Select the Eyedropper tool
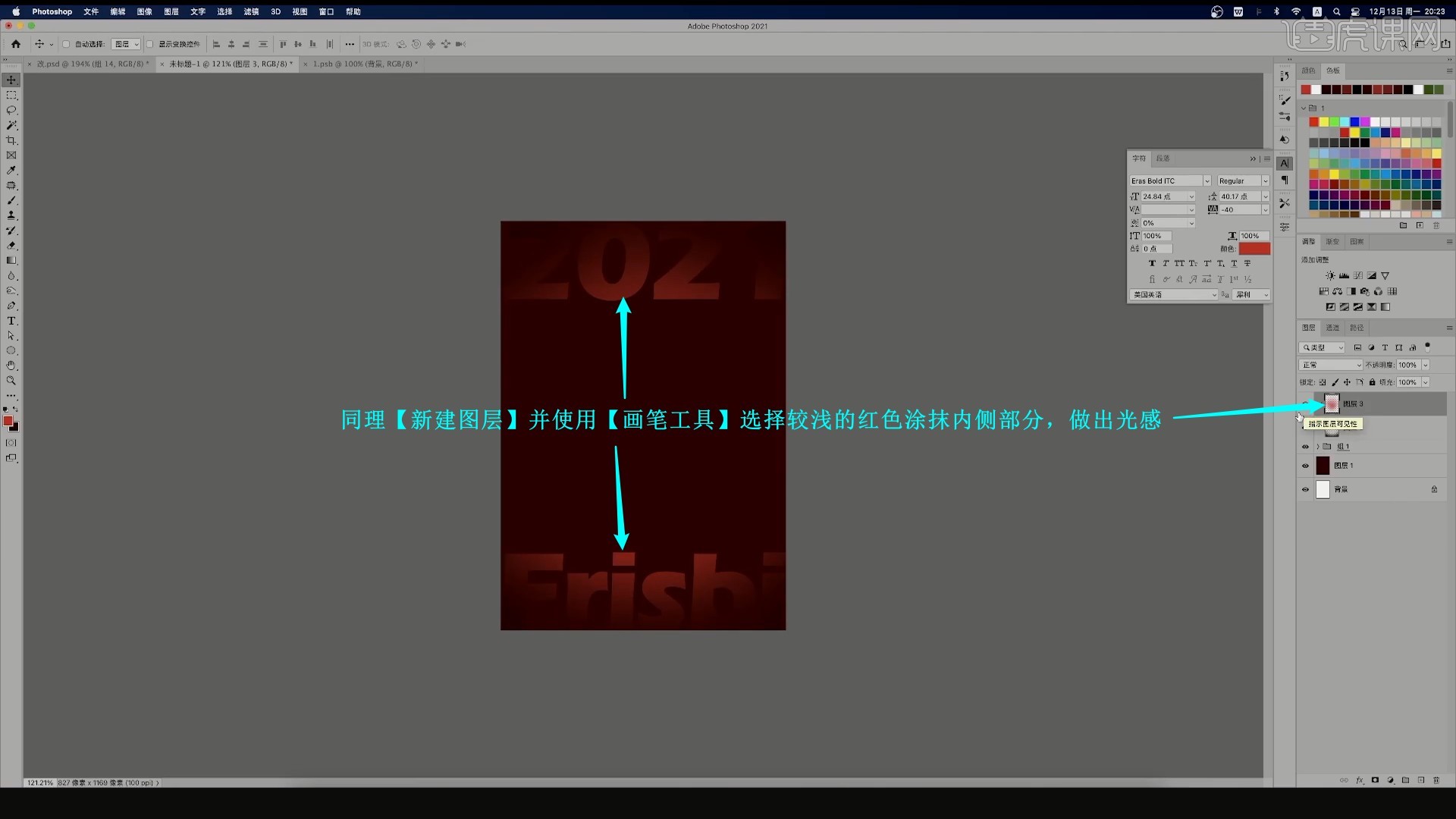The image size is (1456, 819). [11, 171]
